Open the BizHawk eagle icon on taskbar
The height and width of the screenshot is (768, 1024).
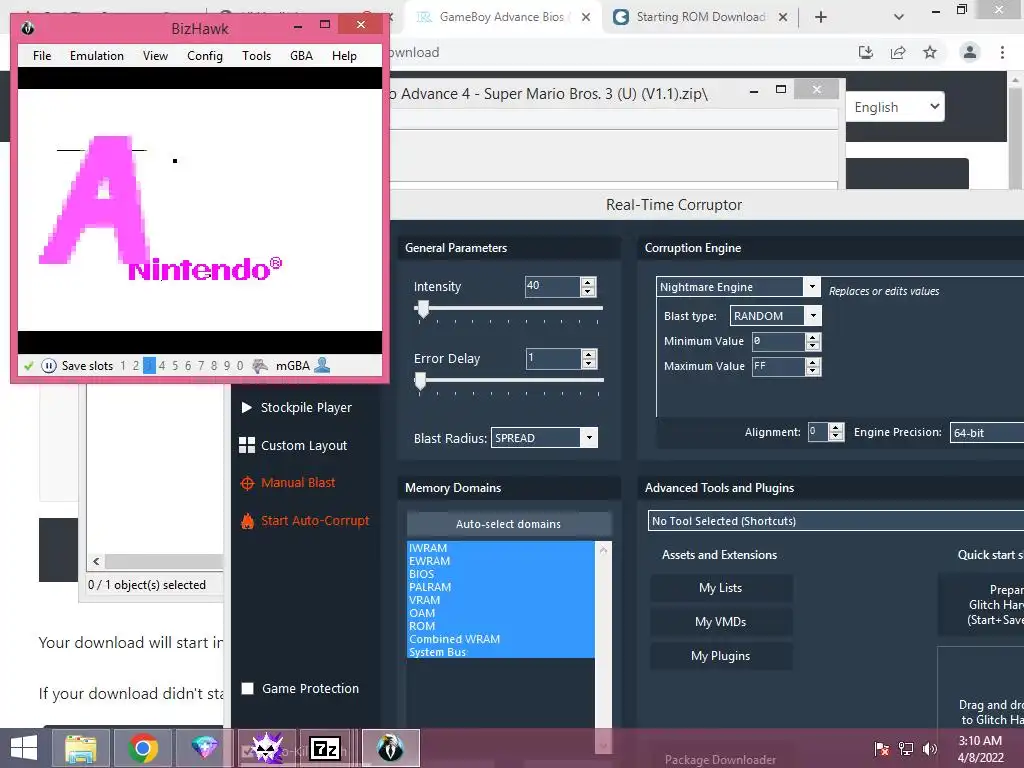click(x=391, y=748)
